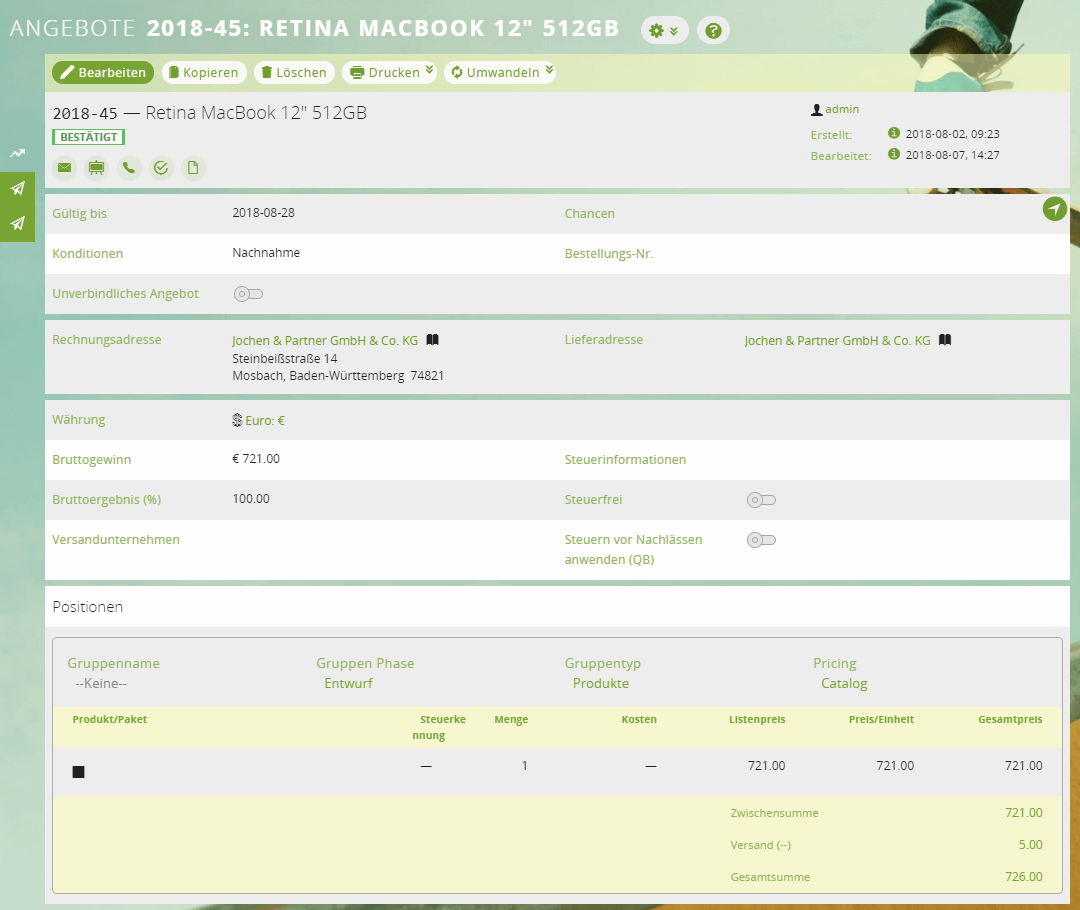
Task: Expand the Drucken dropdown
Action: point(389,72)
